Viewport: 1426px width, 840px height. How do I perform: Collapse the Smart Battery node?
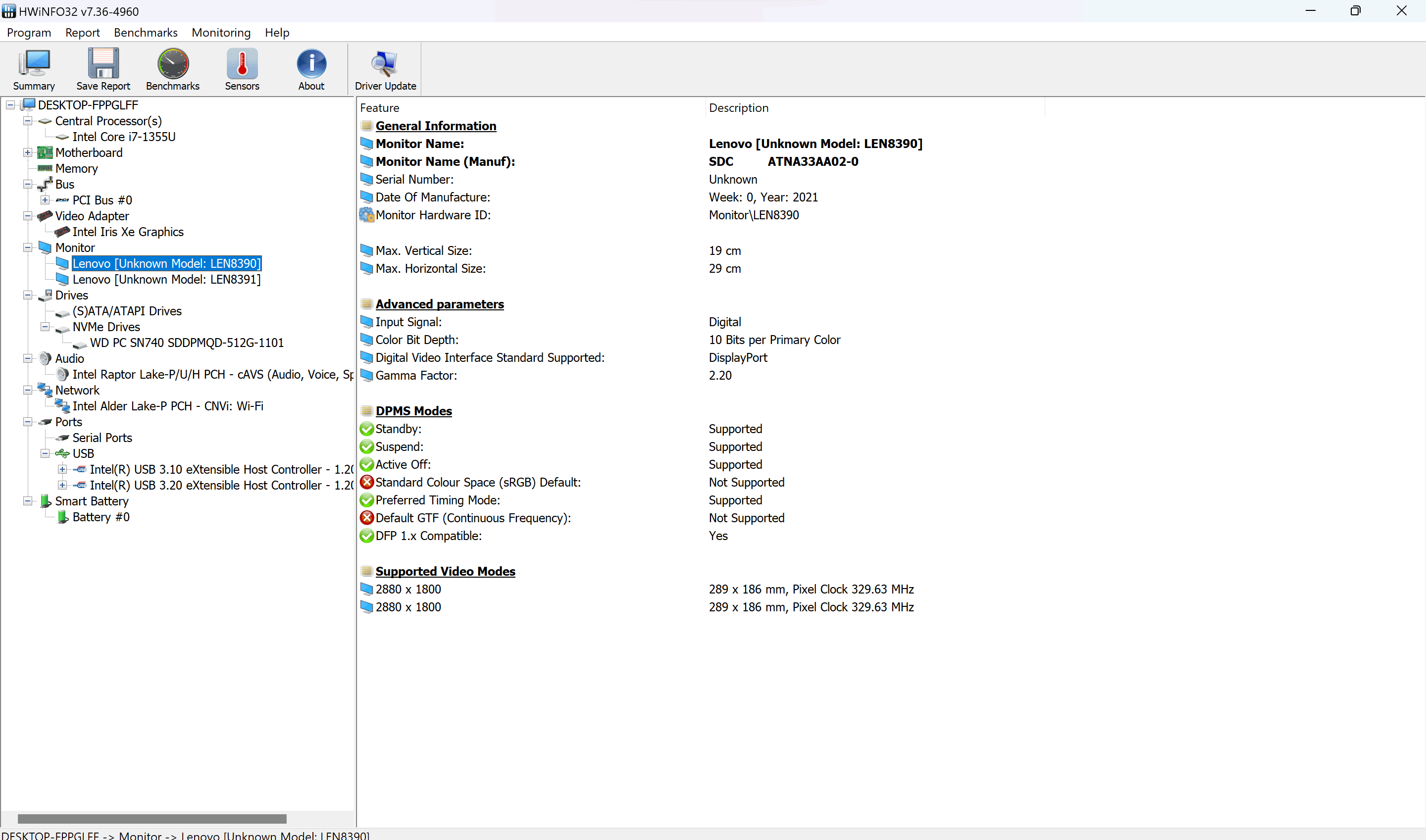click(x=28, y=501)
